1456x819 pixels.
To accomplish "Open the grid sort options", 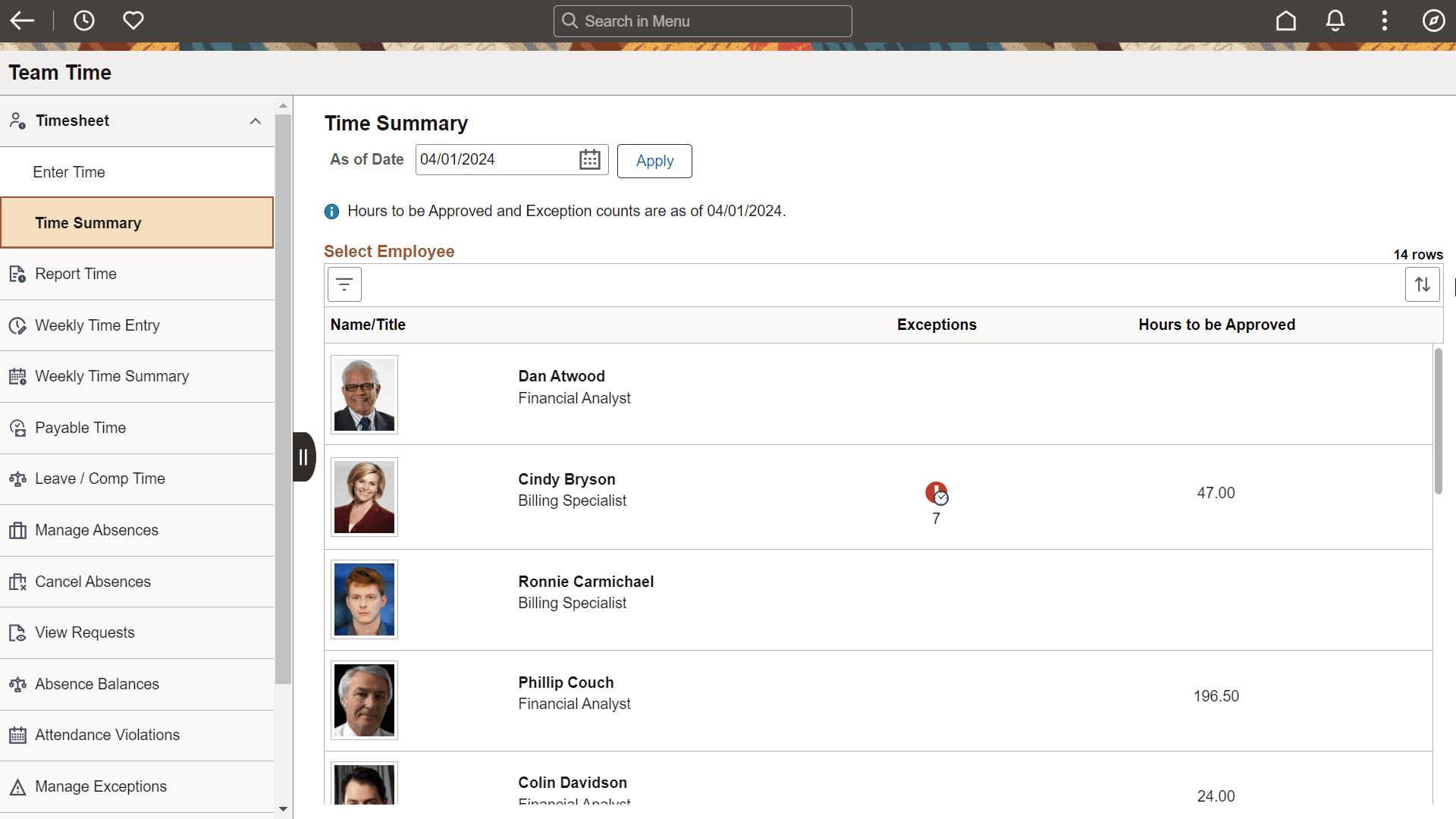I will click(x=1422, y=284).
